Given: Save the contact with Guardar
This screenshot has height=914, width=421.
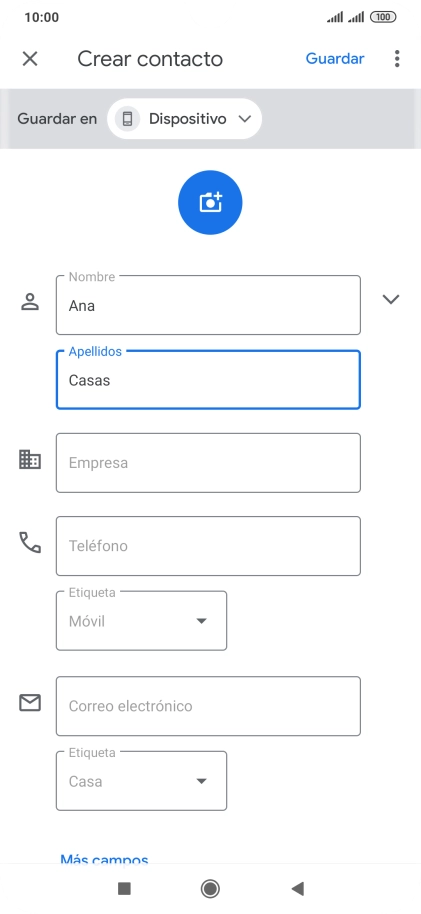Looking at the screenshot, I should tap(335, 59).
